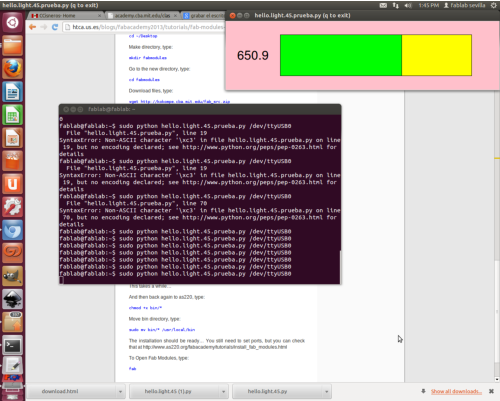
Task: Open LibreOffice Calc from the launcher
Action: click(12, 115)
